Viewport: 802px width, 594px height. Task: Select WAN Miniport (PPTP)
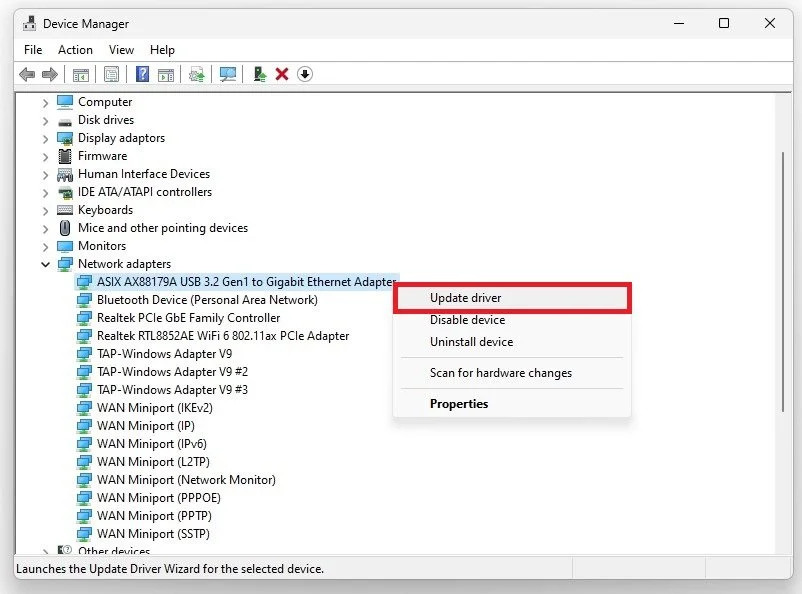coord(154,516)
